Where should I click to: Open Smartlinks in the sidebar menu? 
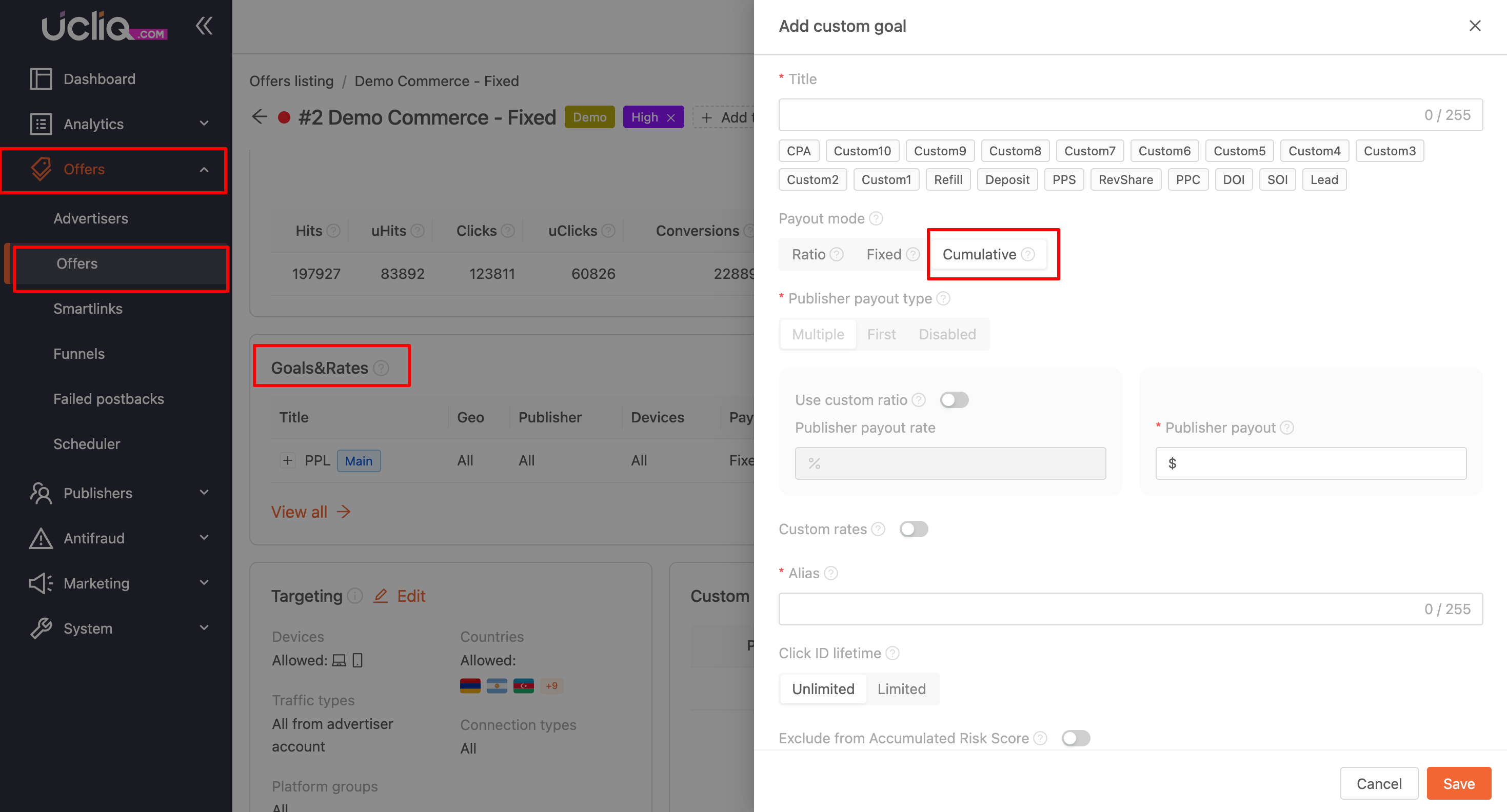pyautogui.click(x=88, y=309)
